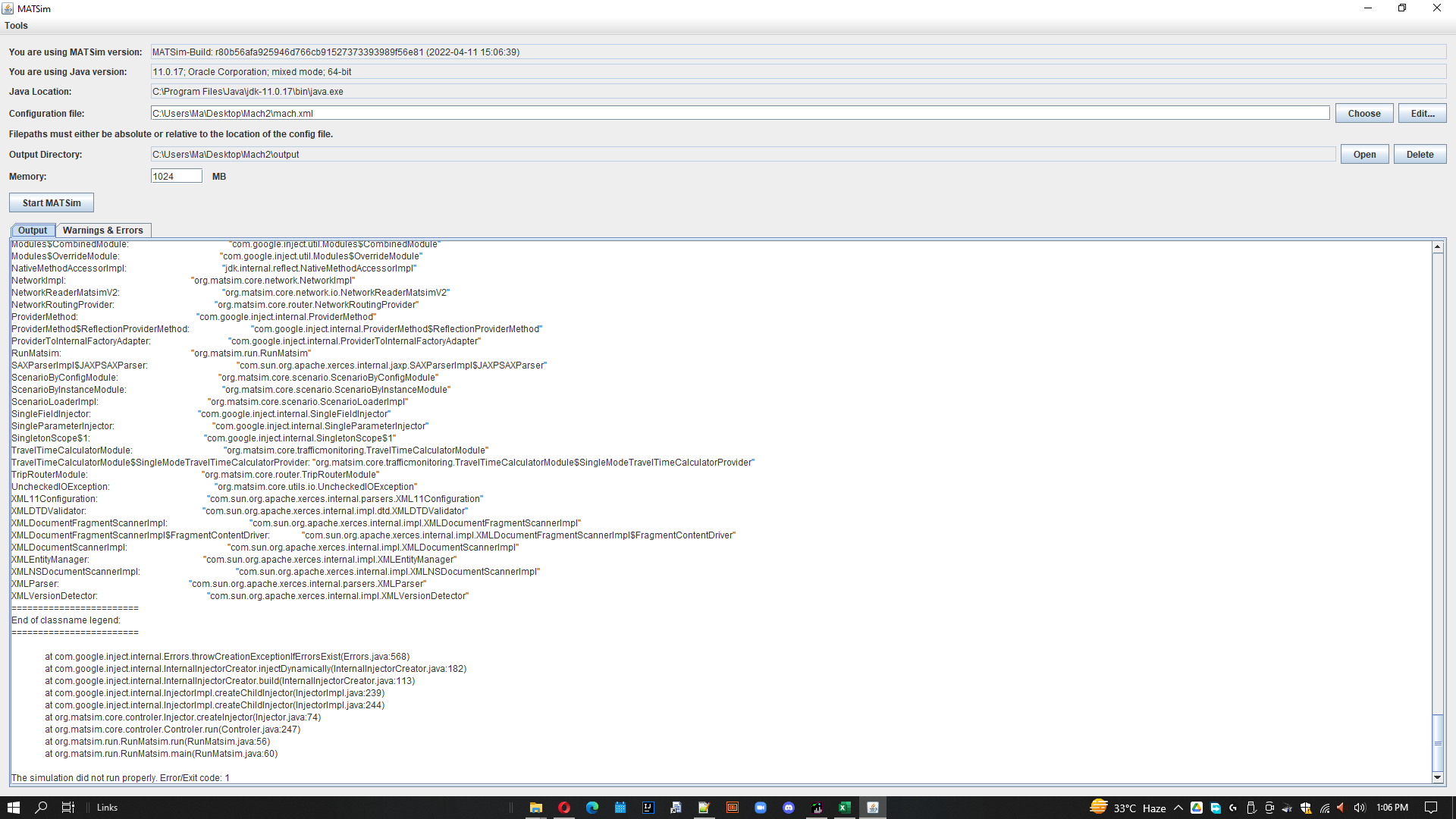1456x819 pixels.
Task: Click the network icon in the tray
Action: pyautogui.click(x=1324, y=807)
